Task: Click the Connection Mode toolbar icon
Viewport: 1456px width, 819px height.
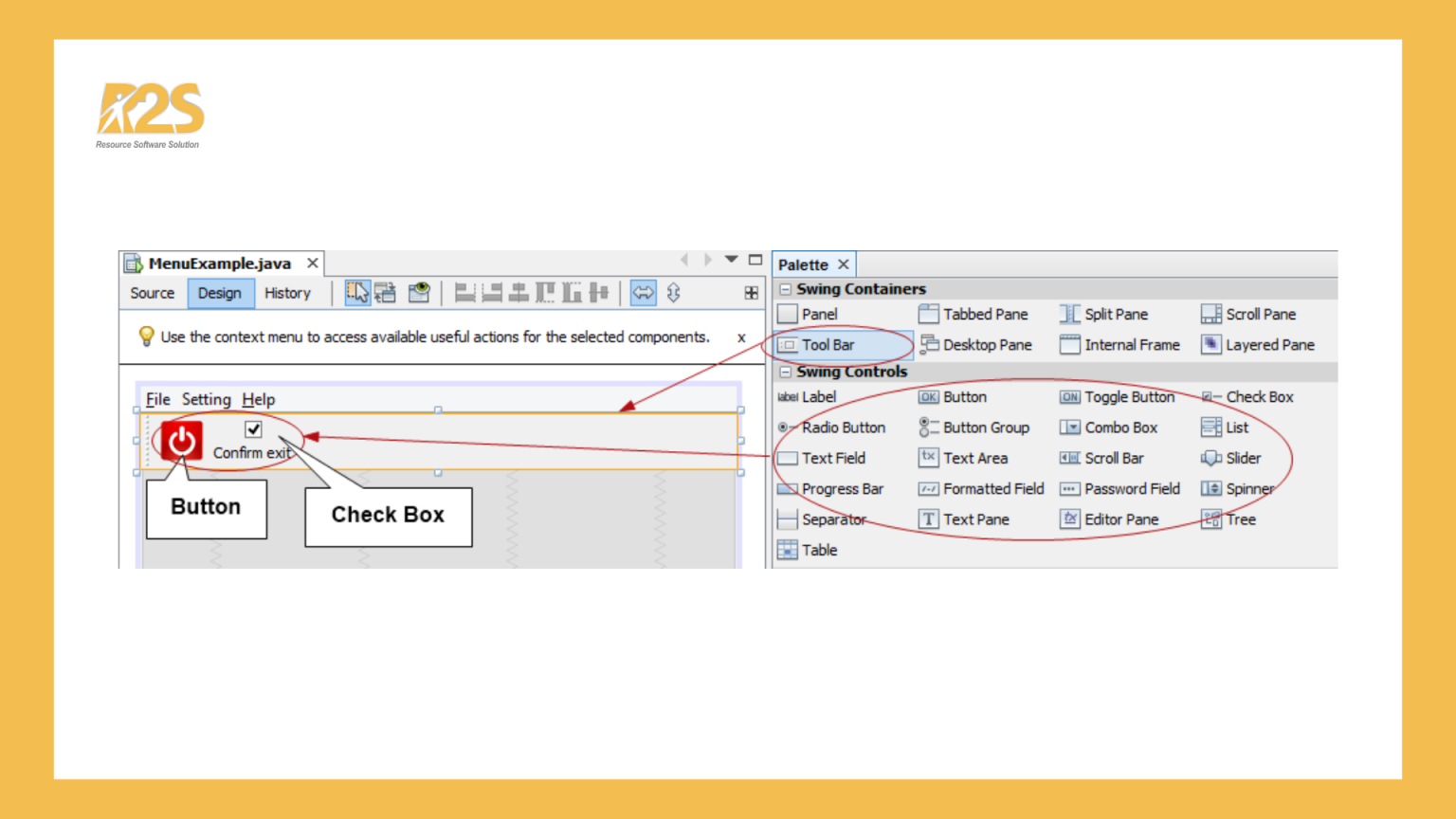Action: pyautogui.click(x=385, y=293)
